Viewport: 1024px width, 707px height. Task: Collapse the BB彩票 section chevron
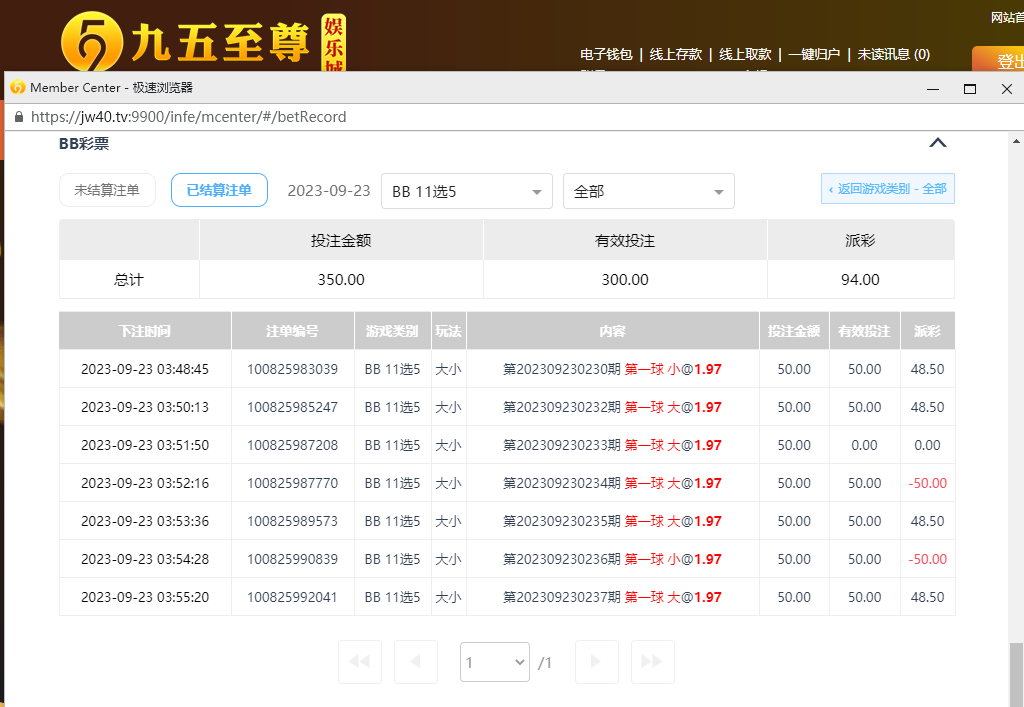937,143
